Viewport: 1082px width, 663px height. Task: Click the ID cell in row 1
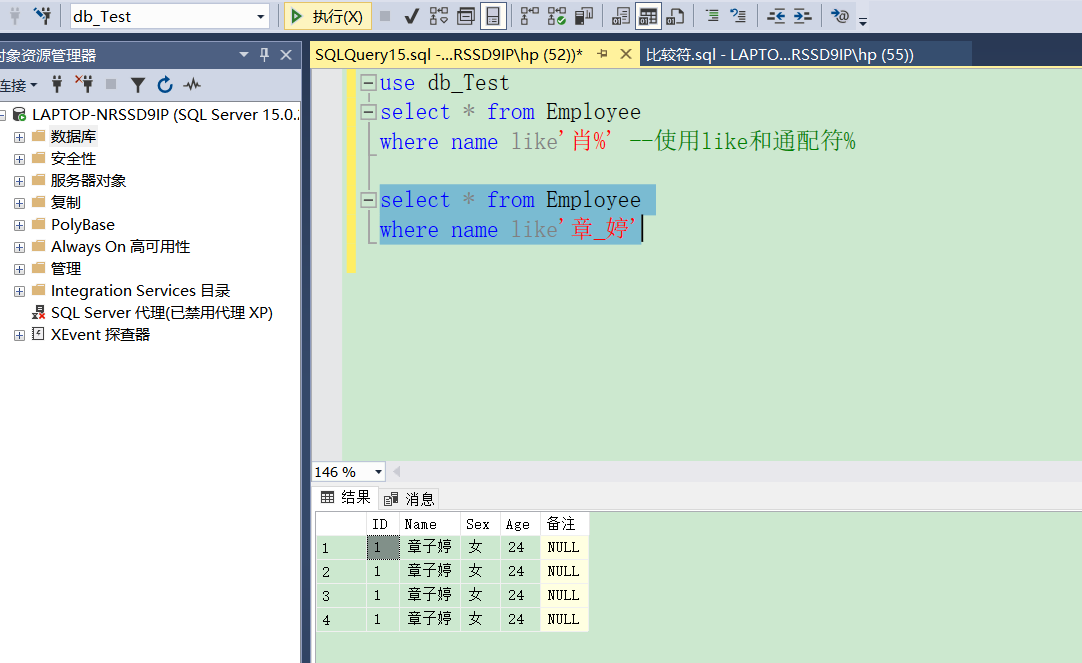(x=383, y=547)
